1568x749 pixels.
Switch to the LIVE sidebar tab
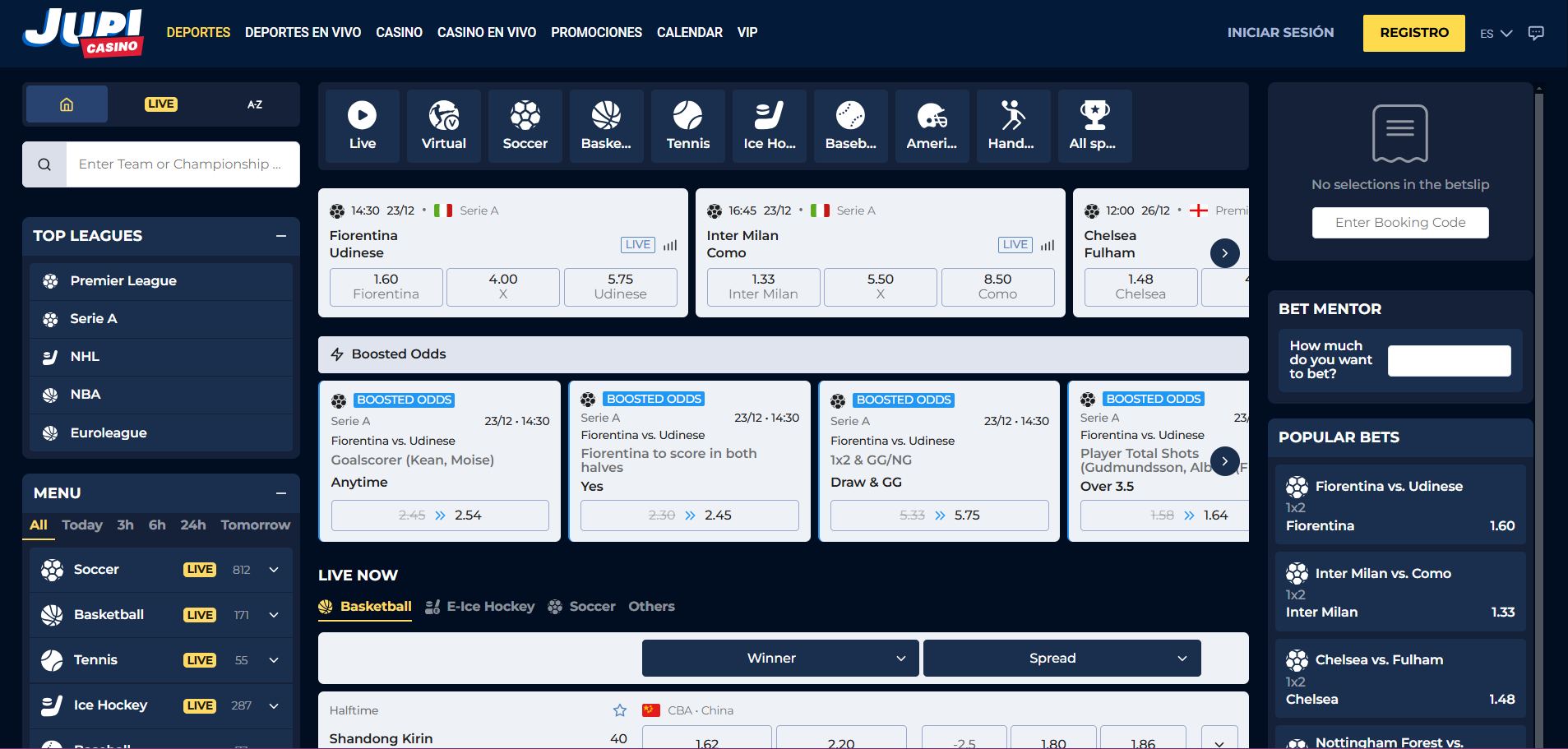[161, 104]
